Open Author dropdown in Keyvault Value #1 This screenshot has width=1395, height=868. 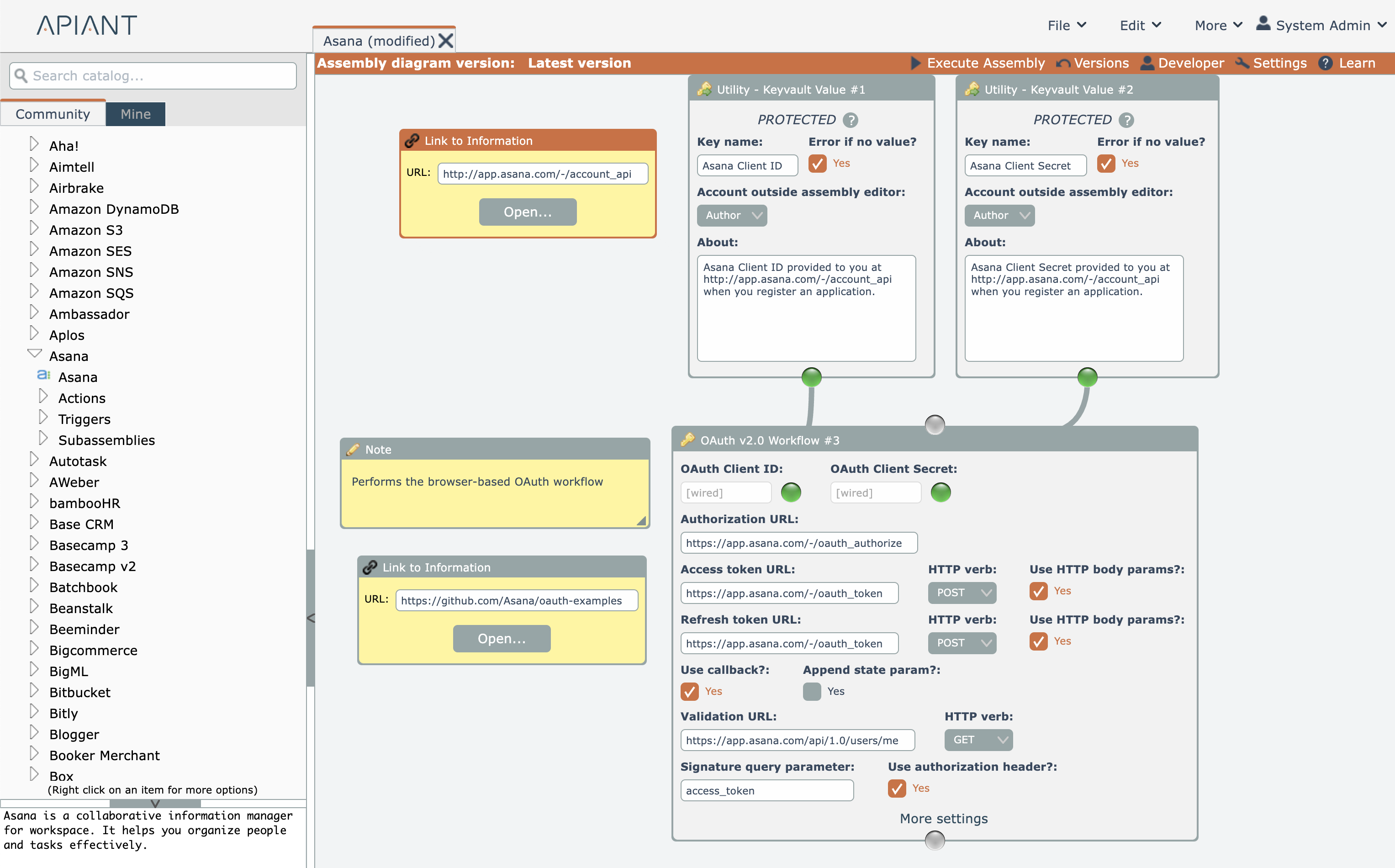coord(732,215)
